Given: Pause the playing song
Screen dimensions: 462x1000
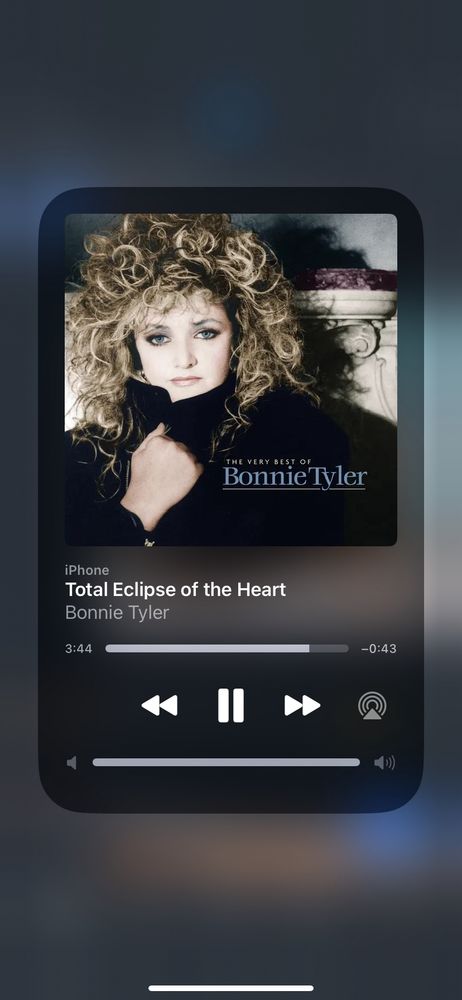Looking at the screenshot, I should [x=230, y=705].
